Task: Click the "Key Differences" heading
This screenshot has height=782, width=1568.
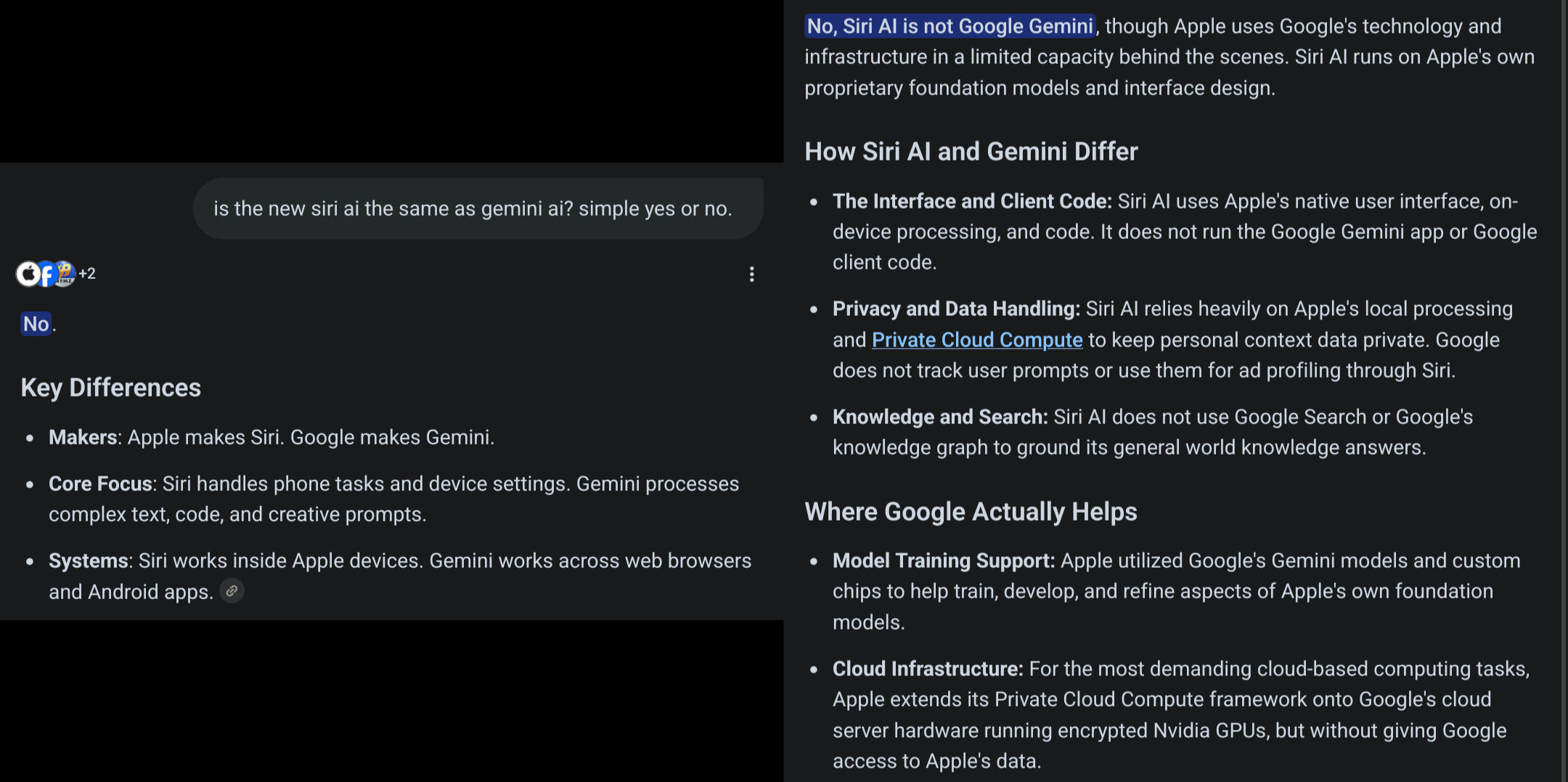Action: pyautogui.click(x=111, y=388)
